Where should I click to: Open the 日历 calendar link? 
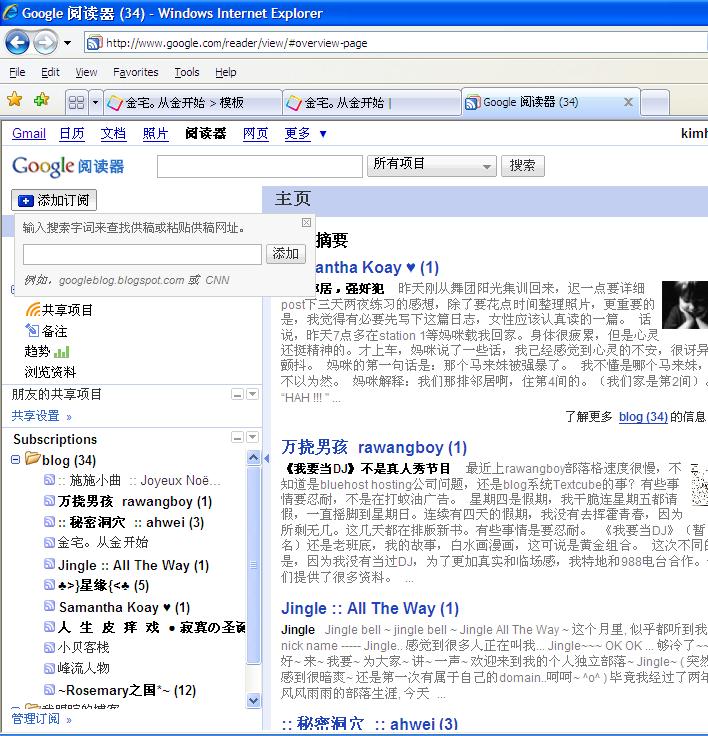[72, 133]
